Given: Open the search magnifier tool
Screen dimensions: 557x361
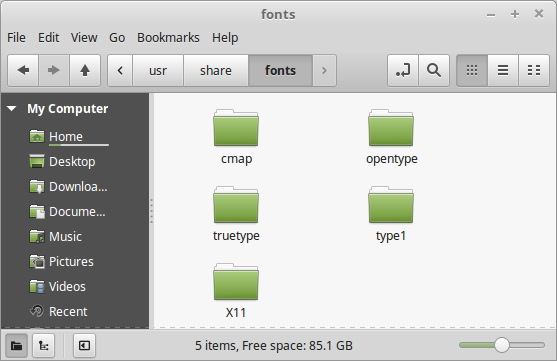Looking at the screenshot, I should coord(434,70).
